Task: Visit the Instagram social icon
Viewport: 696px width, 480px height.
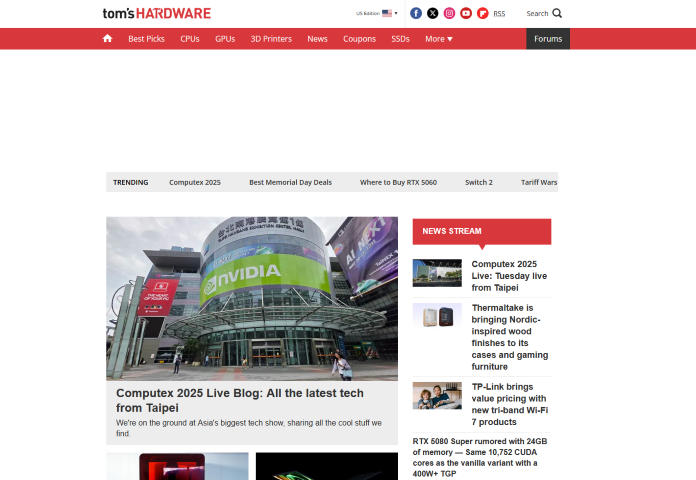Action: tap(449, 13)
